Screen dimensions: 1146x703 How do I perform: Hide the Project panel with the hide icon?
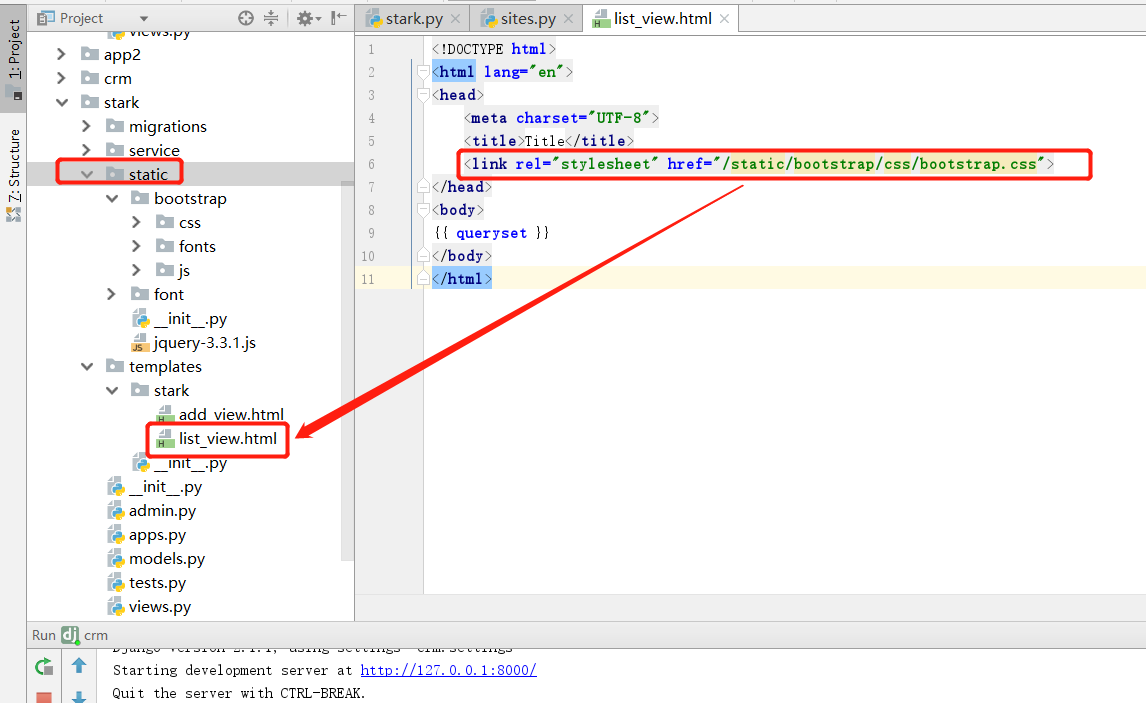(338, 18)
